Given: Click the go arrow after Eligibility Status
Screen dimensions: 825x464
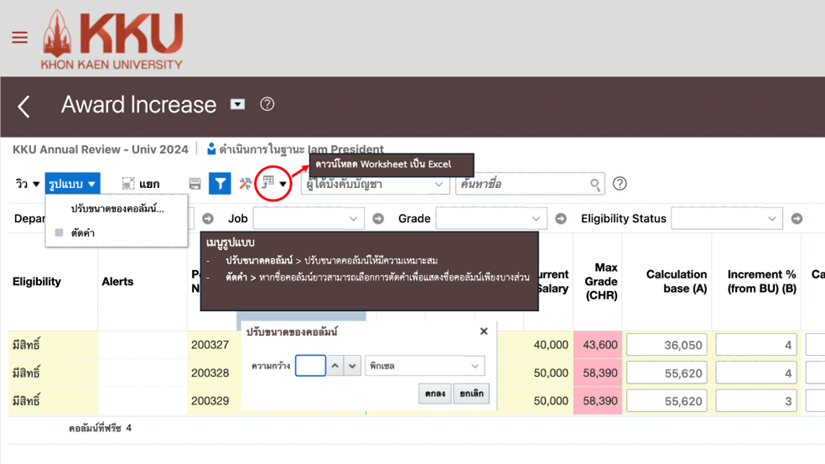Looking at the screenshot, I should pos(797,219).
